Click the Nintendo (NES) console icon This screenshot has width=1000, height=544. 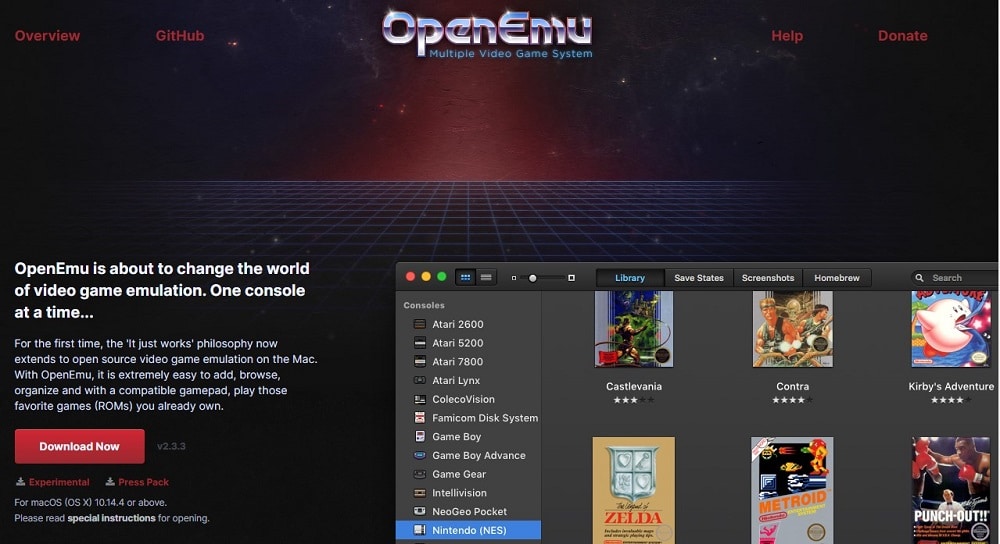click(420, 530)
